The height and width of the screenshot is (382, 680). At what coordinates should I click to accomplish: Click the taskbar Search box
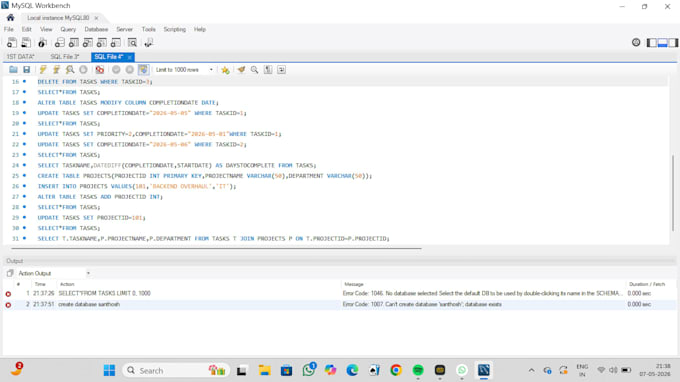pos(176,370)
